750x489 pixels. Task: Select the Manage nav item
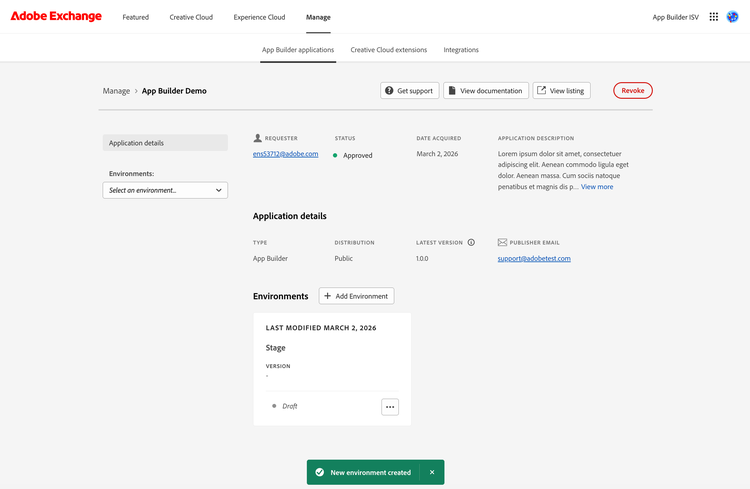318,17
